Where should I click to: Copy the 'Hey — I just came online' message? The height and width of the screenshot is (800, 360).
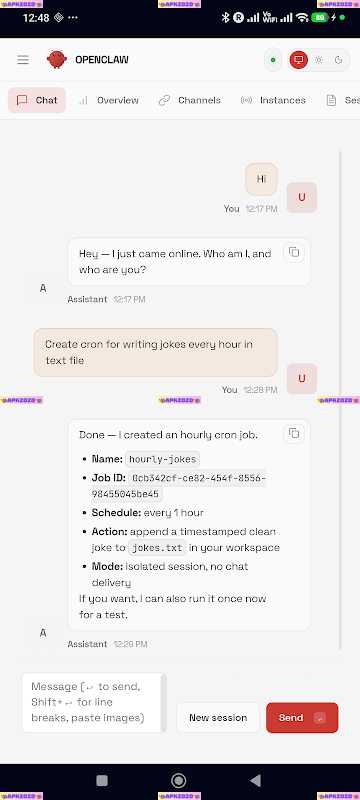294,252
